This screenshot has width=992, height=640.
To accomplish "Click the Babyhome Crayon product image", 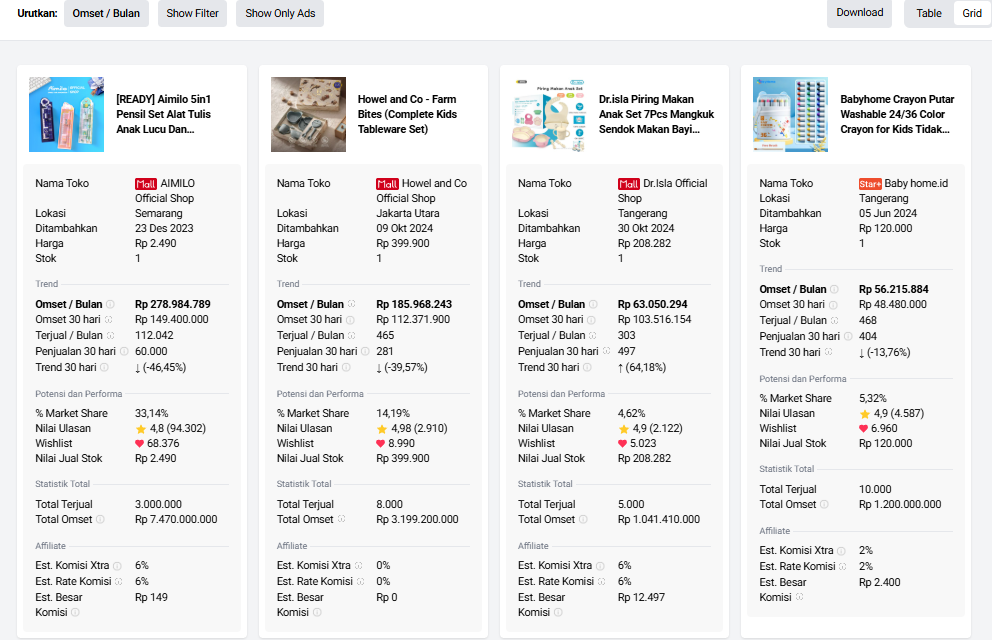I will pyautogui.click(x=790, y=114).
